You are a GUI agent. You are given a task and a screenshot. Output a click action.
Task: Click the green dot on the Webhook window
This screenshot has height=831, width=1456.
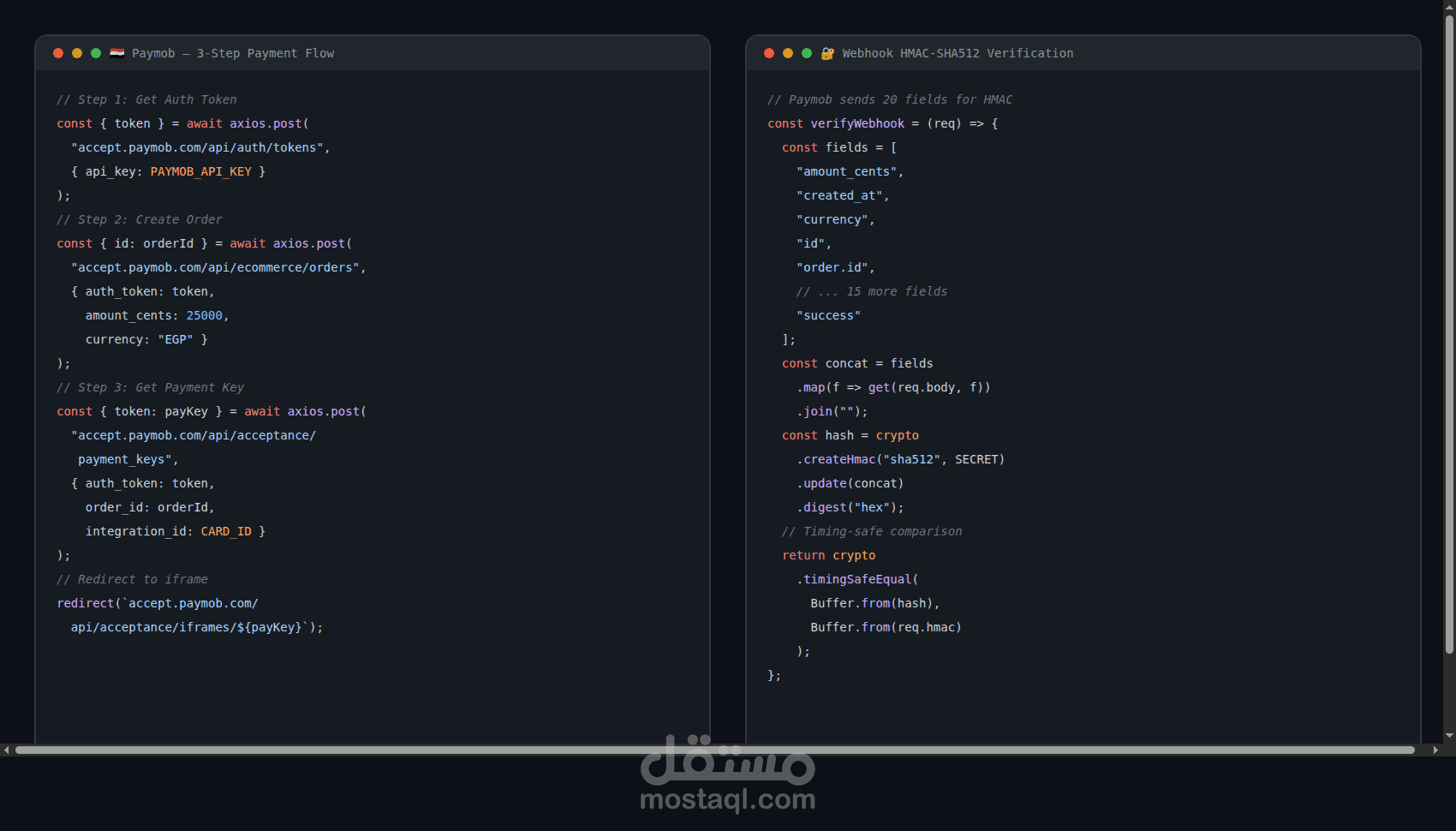pos(807,53)
